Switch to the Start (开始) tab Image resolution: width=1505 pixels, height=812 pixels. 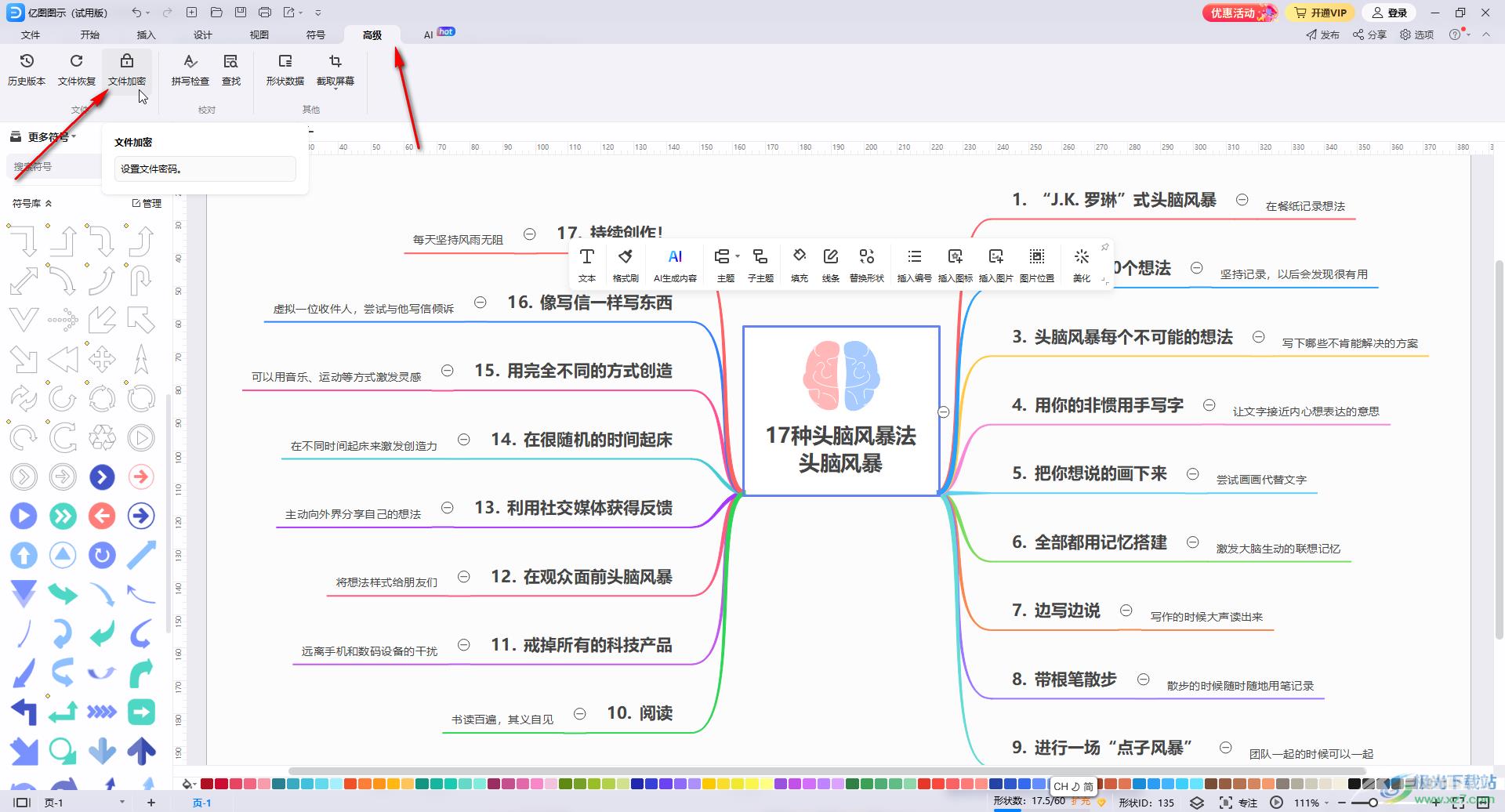pyautogui.click(x=89, y=34)
